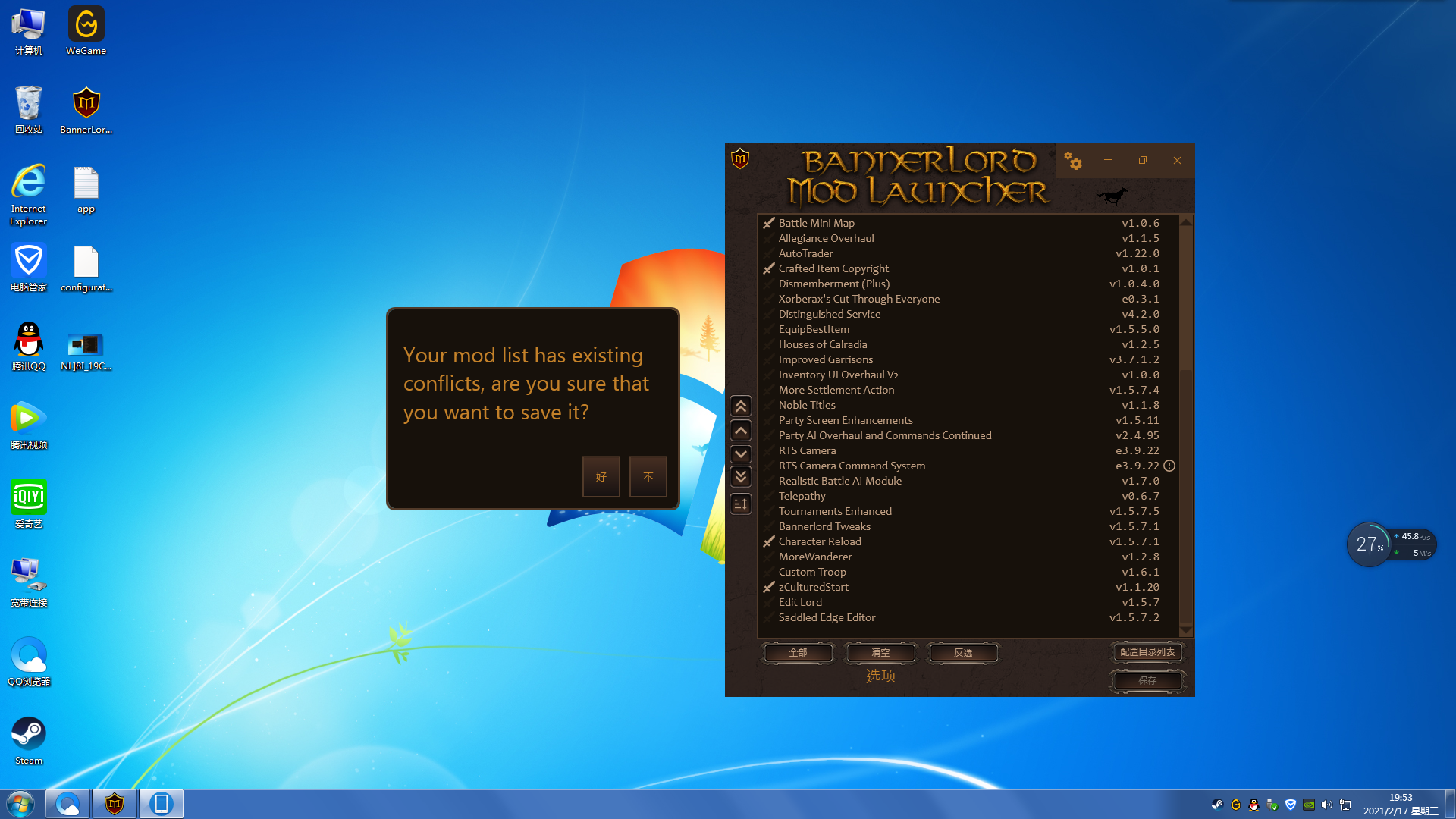Enable the Dismemberment (Plus) mod checkbox
Image resolution: width=1456 pixels, height=819 pixels.
[x=769, y=284]
